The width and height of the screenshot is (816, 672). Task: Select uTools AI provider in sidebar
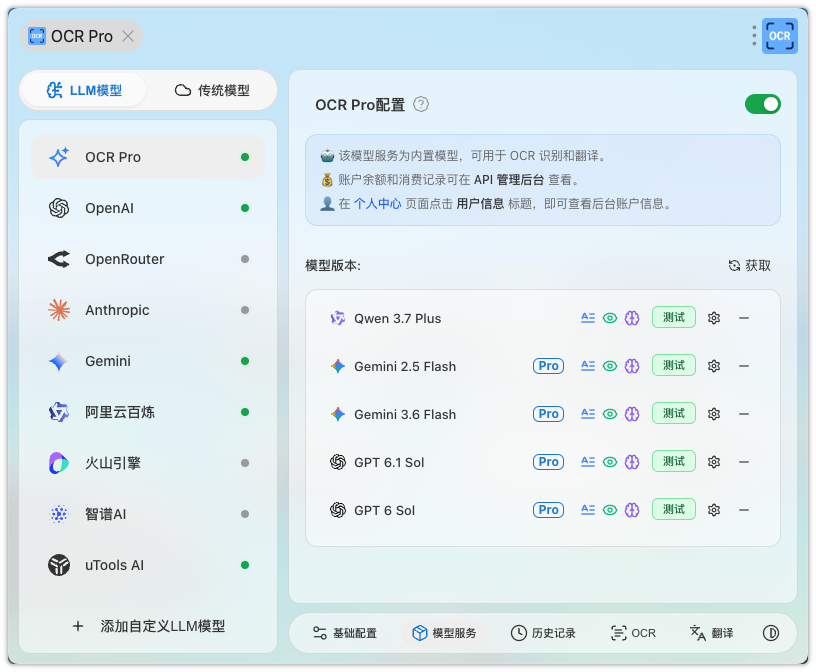click(148, 565)
